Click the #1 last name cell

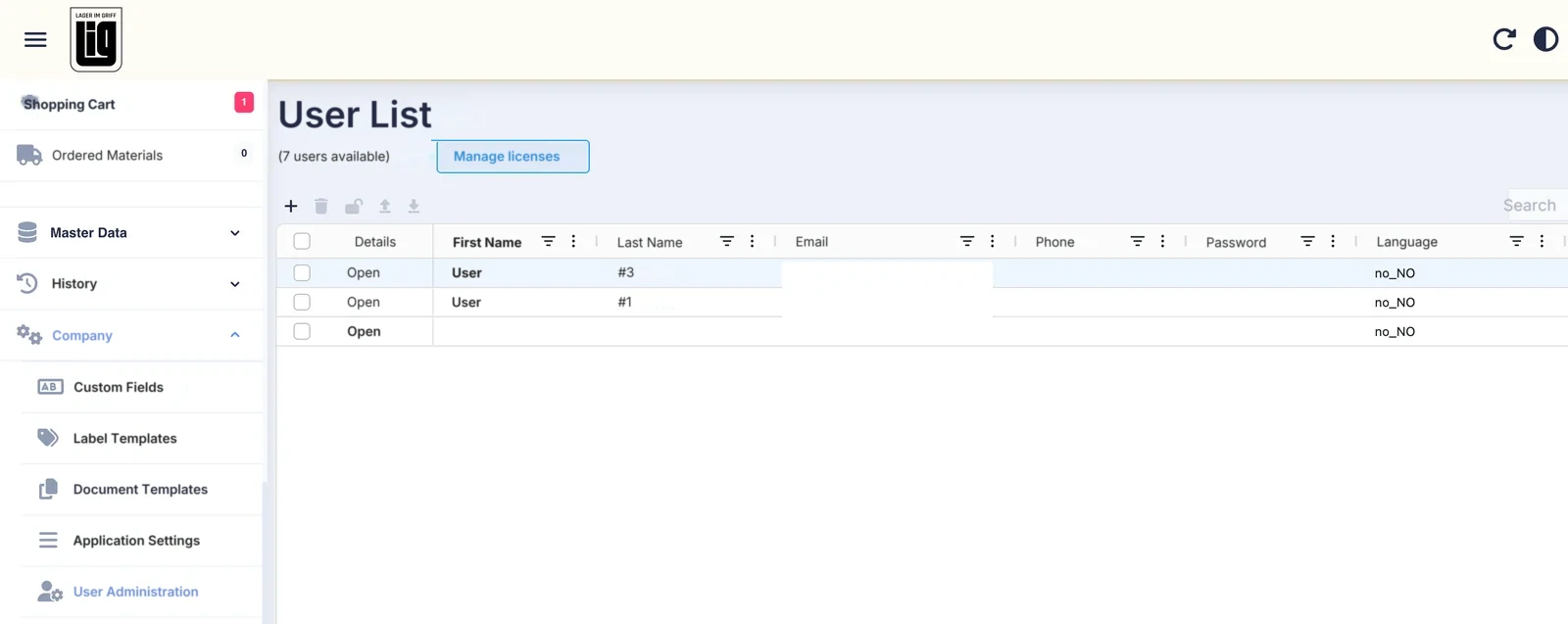[624, 302]
